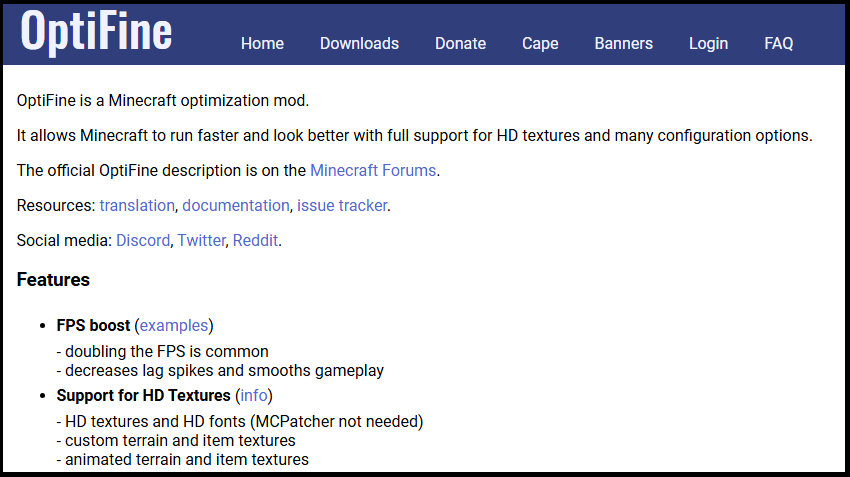Navigate to the Donate section

460,44
